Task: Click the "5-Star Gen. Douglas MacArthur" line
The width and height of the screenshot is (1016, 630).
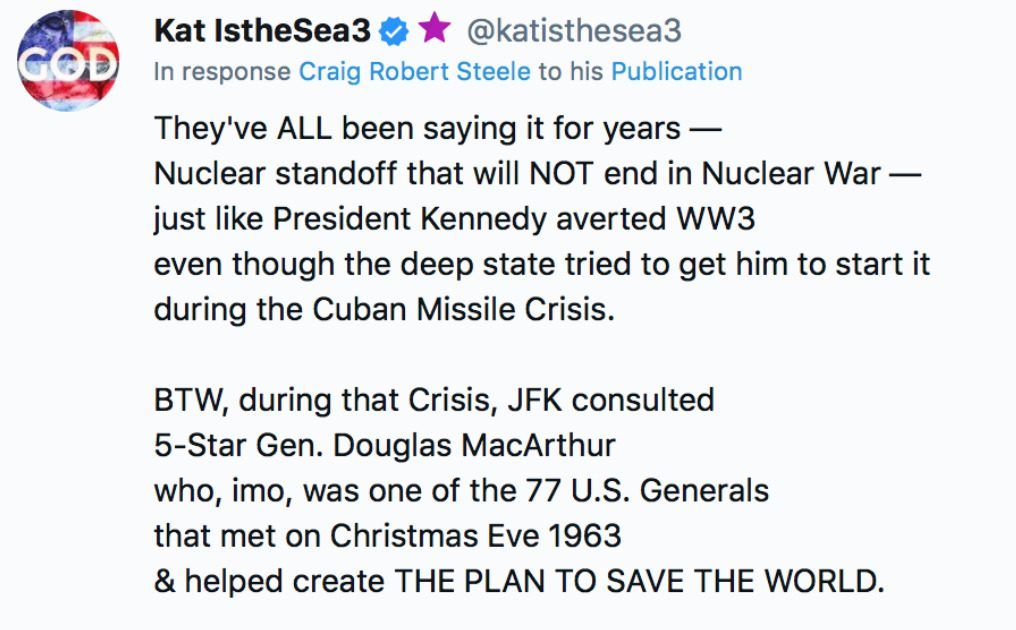Action: 383,446
